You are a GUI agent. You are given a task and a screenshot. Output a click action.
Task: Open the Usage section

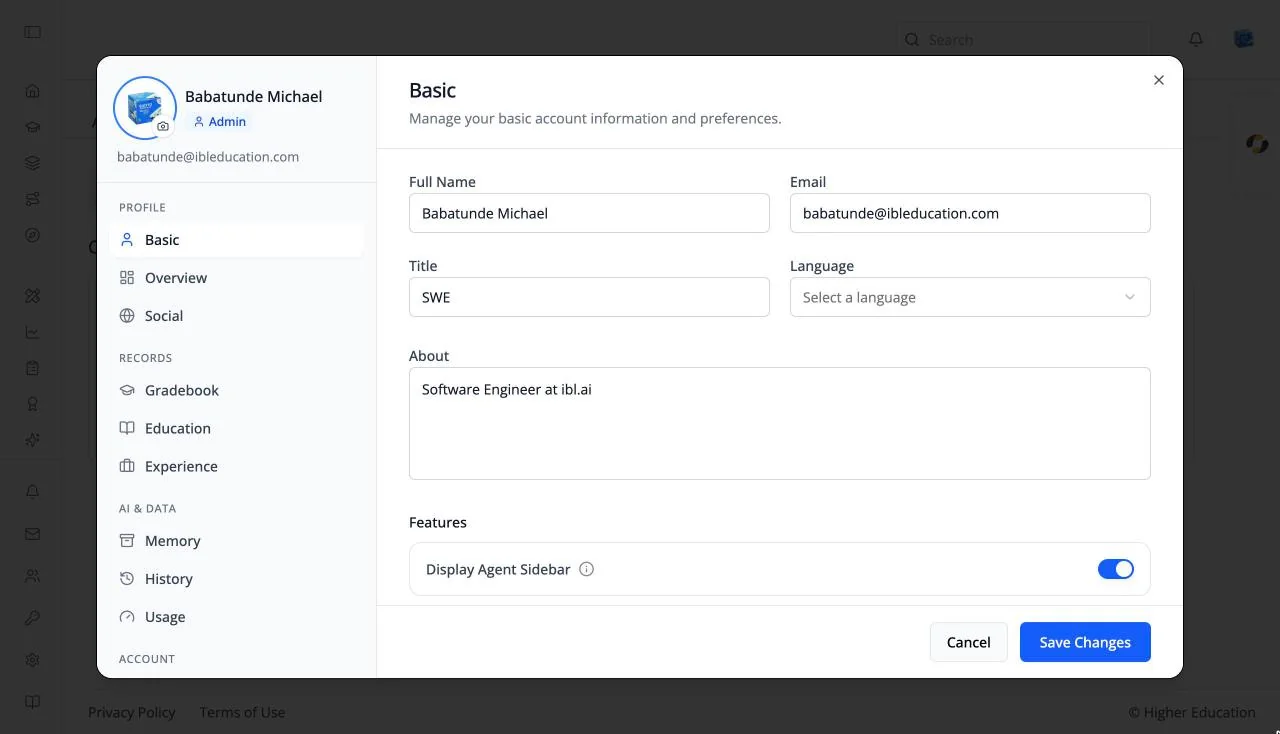[x=237, y=617]
